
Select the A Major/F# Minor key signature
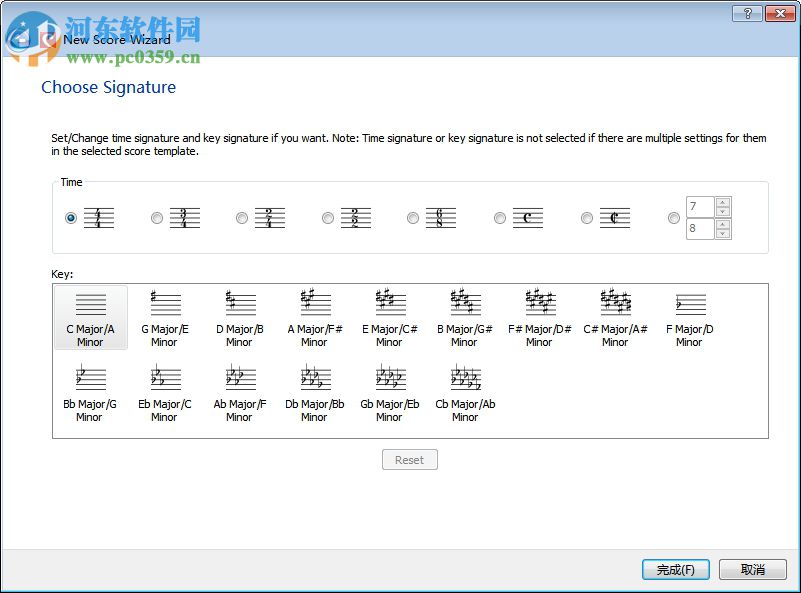tap(314, 315)
